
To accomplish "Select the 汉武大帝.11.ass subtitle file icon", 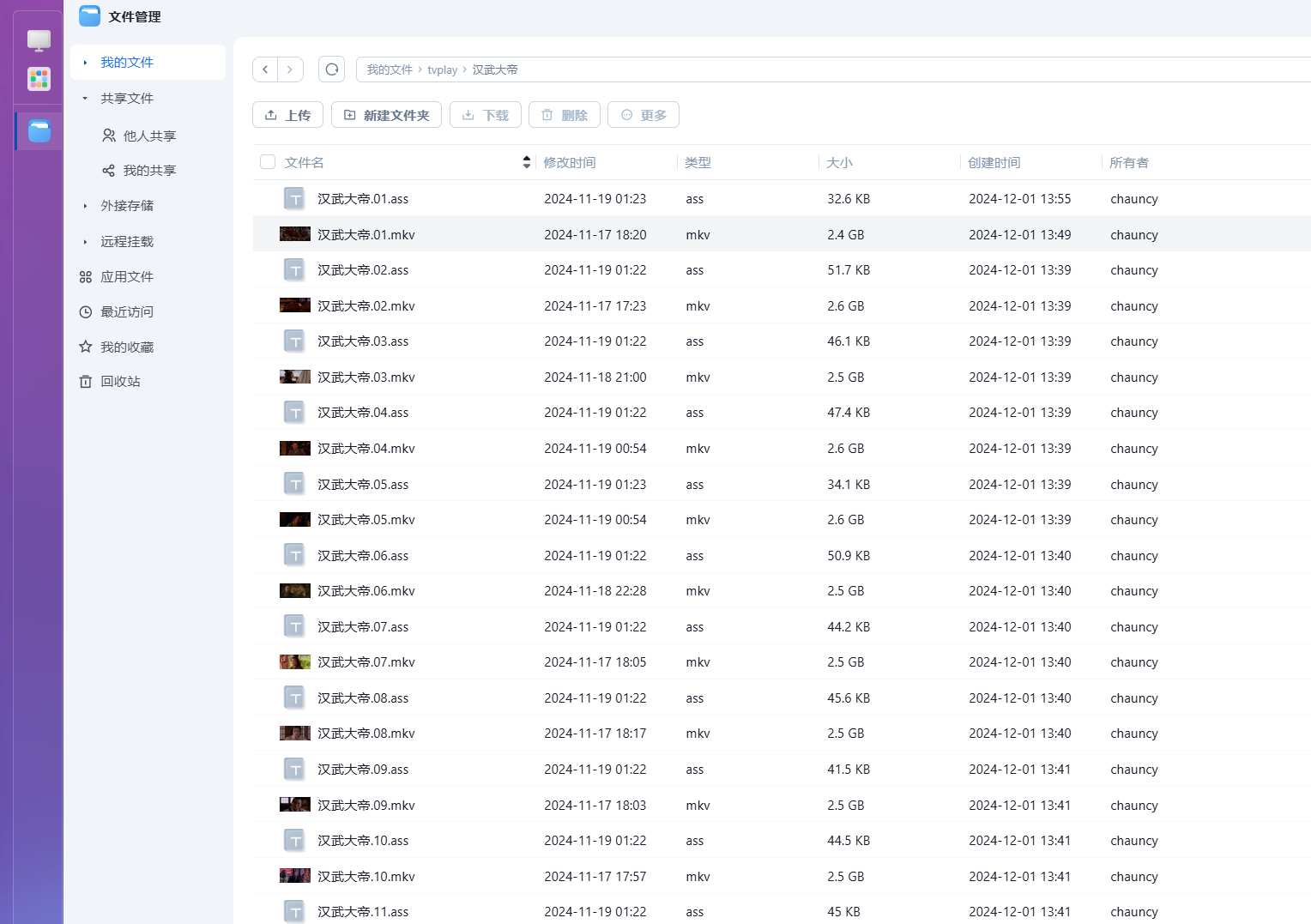I will pyautogui.click(x=295, y=912).
